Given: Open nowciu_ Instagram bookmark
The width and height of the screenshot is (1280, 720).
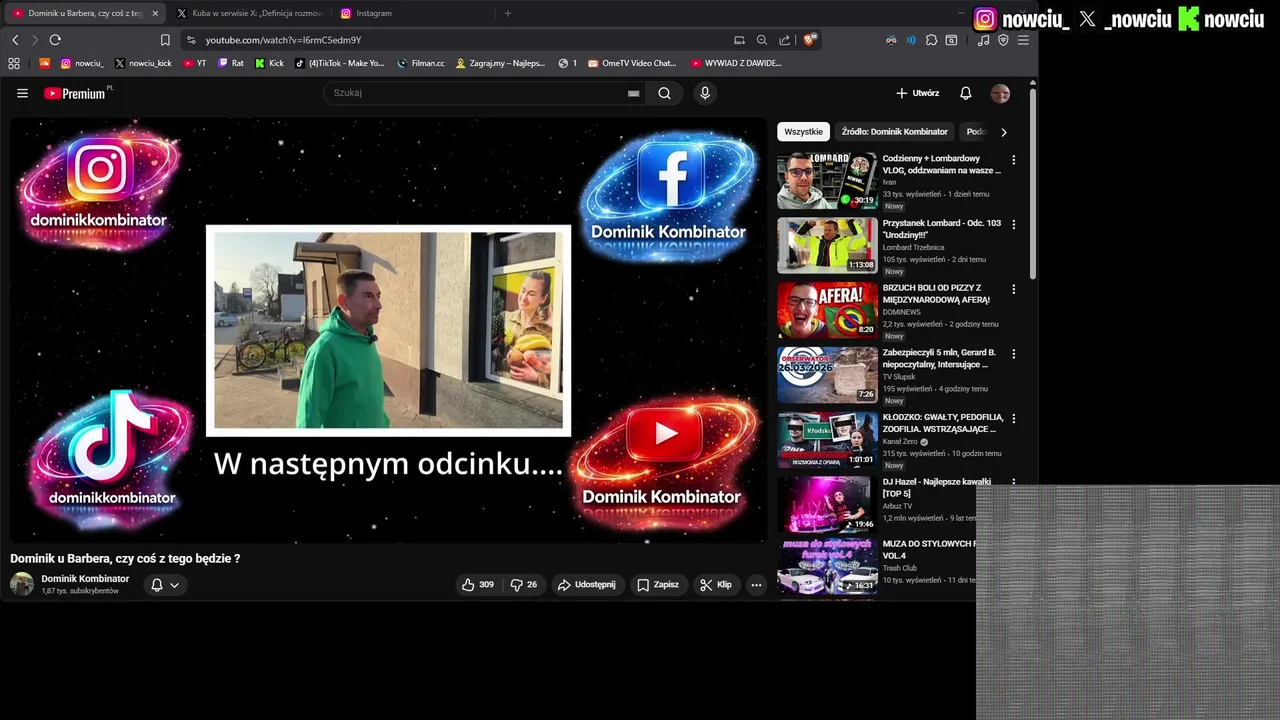Looking at the screenshot, I should [x=82, y=63].
